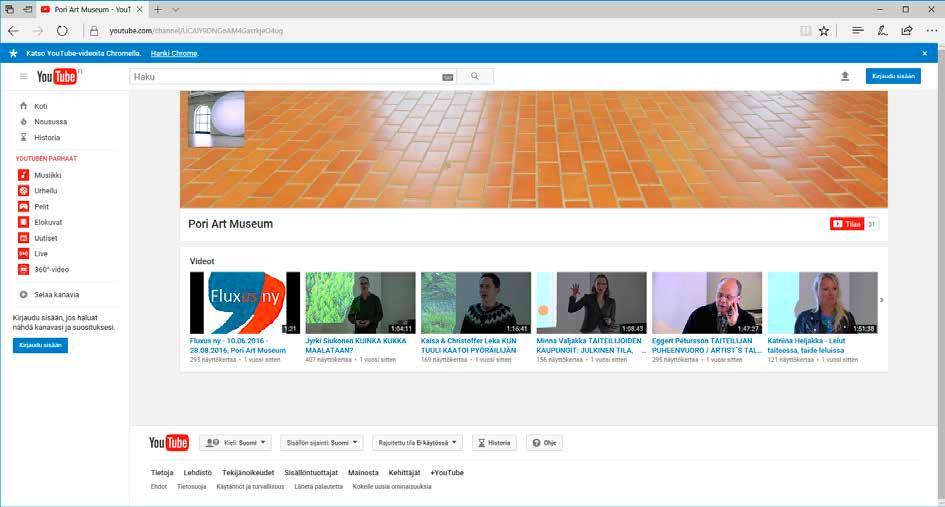Click Kokeile uusia ominaisuuksia link
945x507 pixels.
[392, 487]
